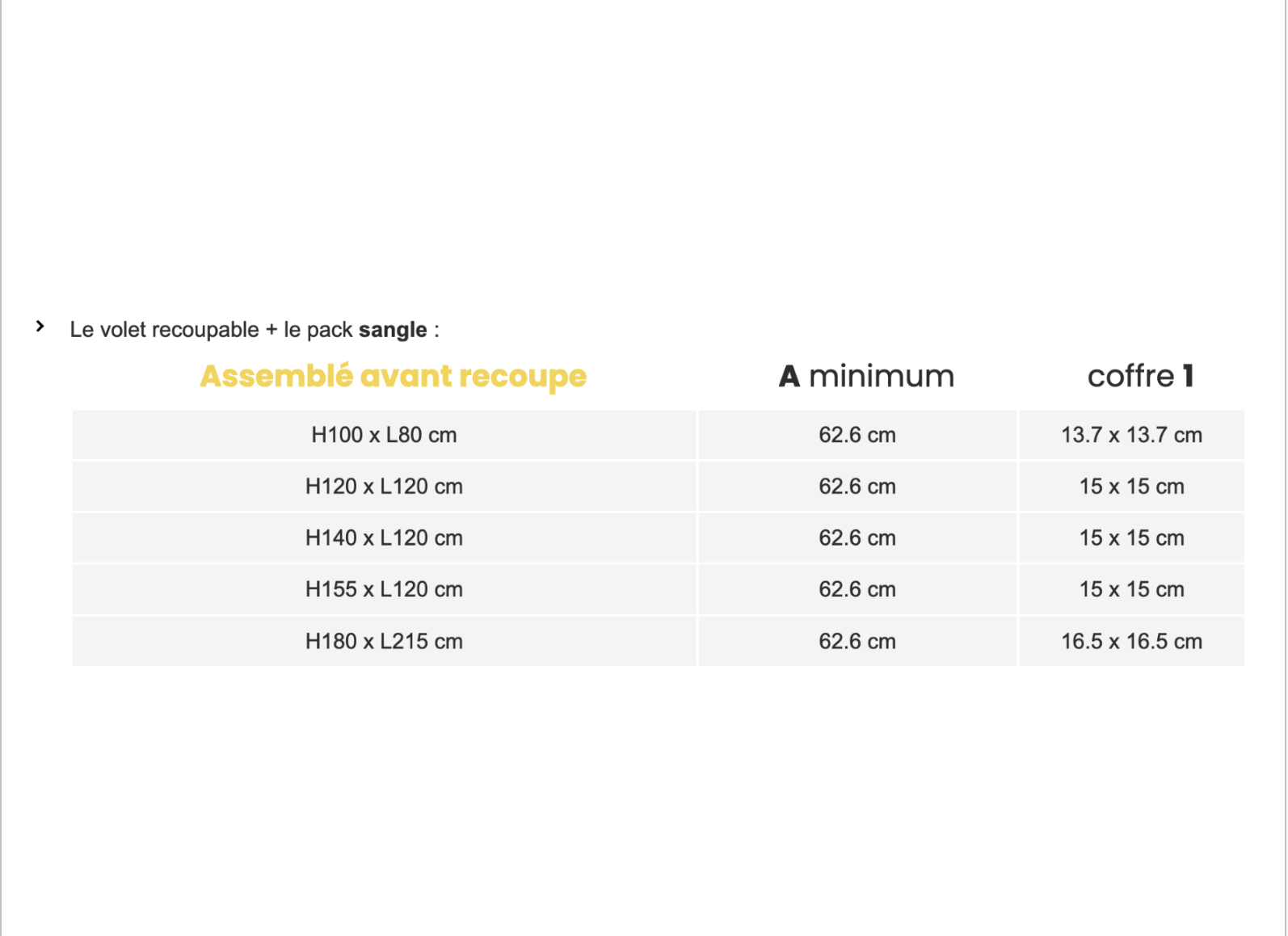The height and width of the screenshot is (936, 1288).
Task: Click the '16.5 x 16.5 cm' coffre cell
Action: click(x=1131, y=642)
